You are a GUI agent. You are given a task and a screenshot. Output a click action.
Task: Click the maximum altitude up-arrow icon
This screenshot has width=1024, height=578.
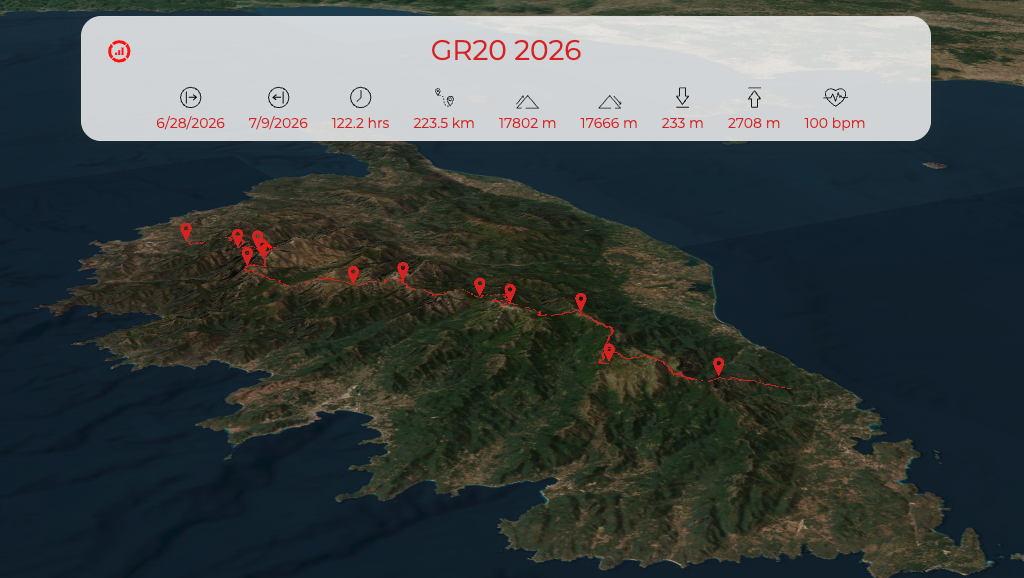pos(754,97)
